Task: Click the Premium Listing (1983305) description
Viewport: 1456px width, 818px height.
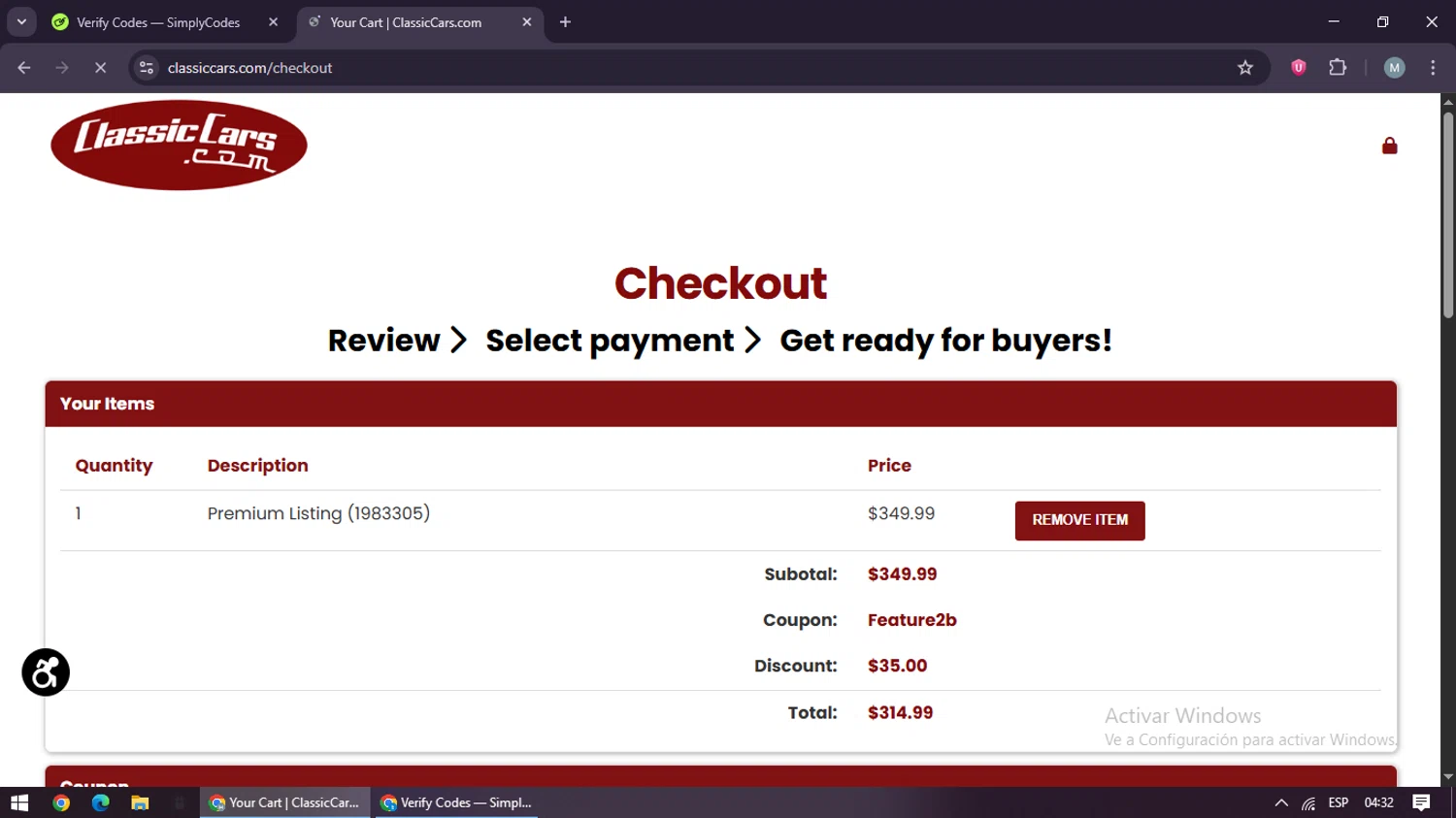Action: 318,513
